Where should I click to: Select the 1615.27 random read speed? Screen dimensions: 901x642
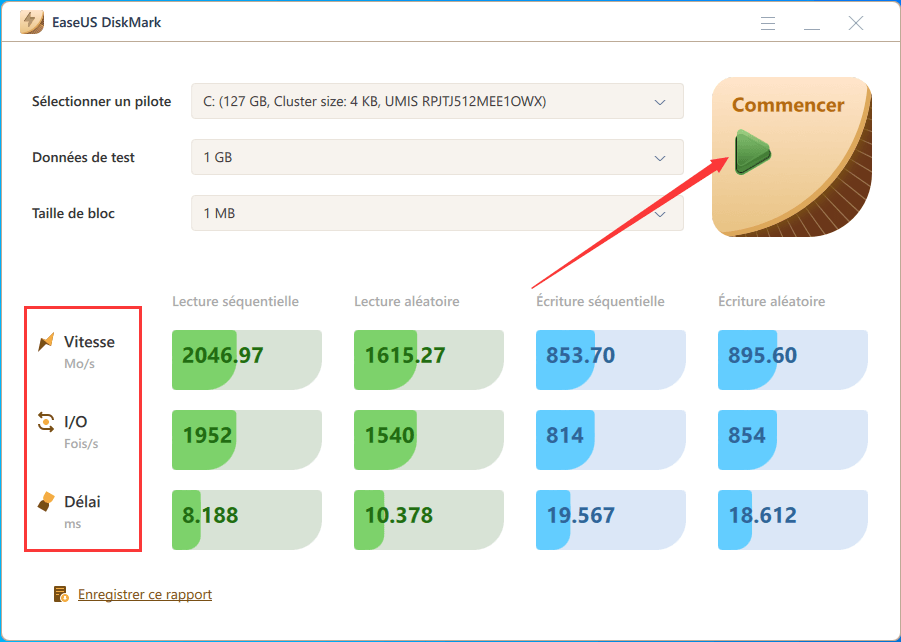coord(429,360)
